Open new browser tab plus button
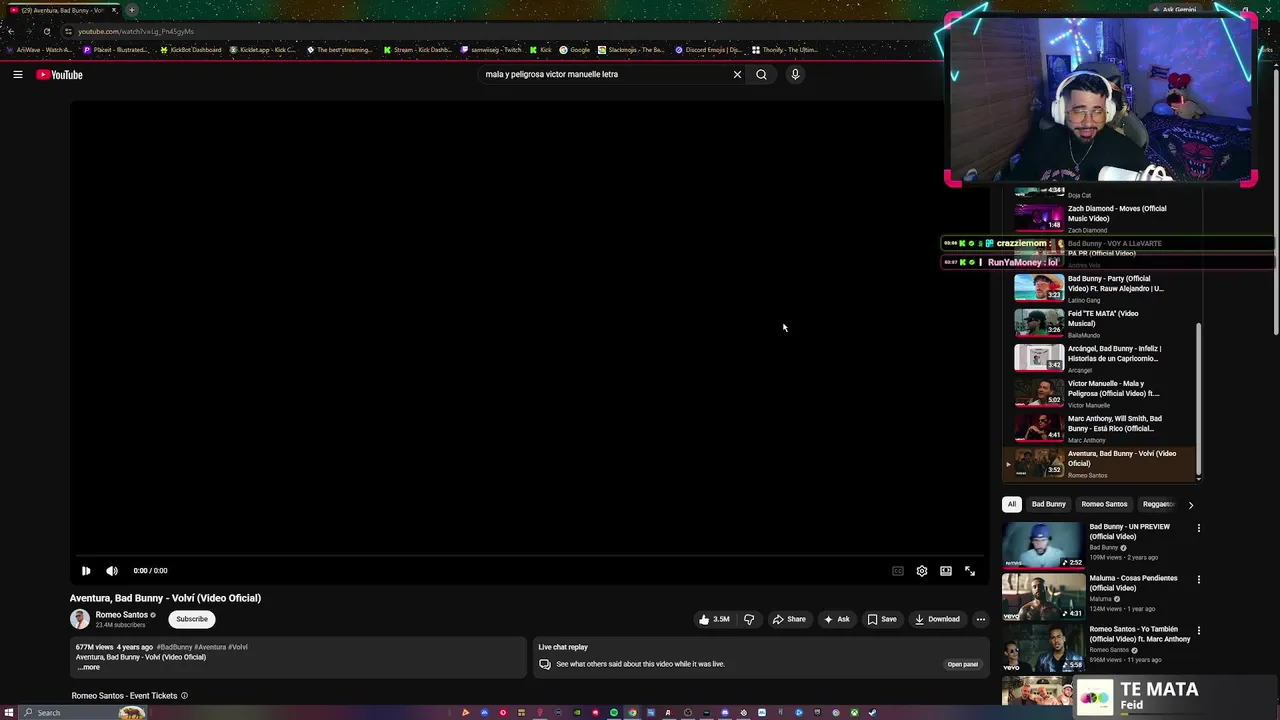Viewport: 1280px width, 720px height. coord(131,10)
